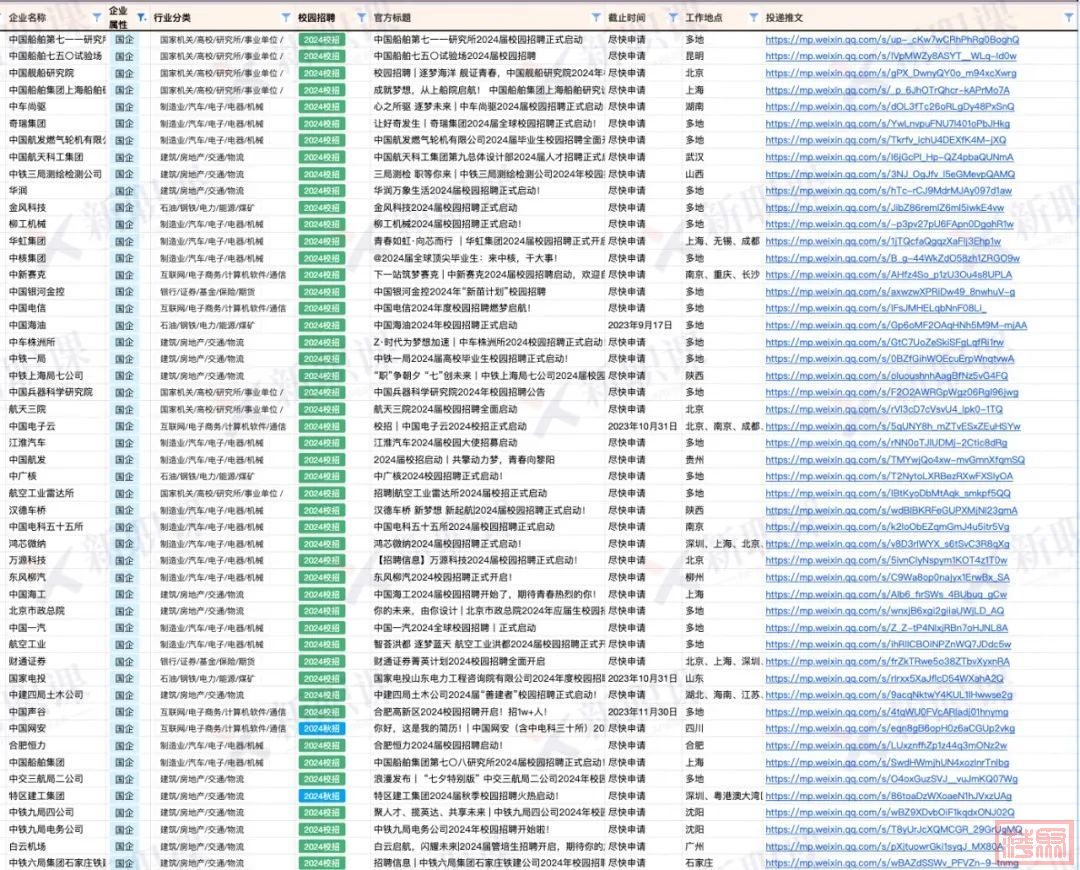Open the 截止时间 column filter
The width and height of the screenshot is (1080, 870).
(673, 17)
